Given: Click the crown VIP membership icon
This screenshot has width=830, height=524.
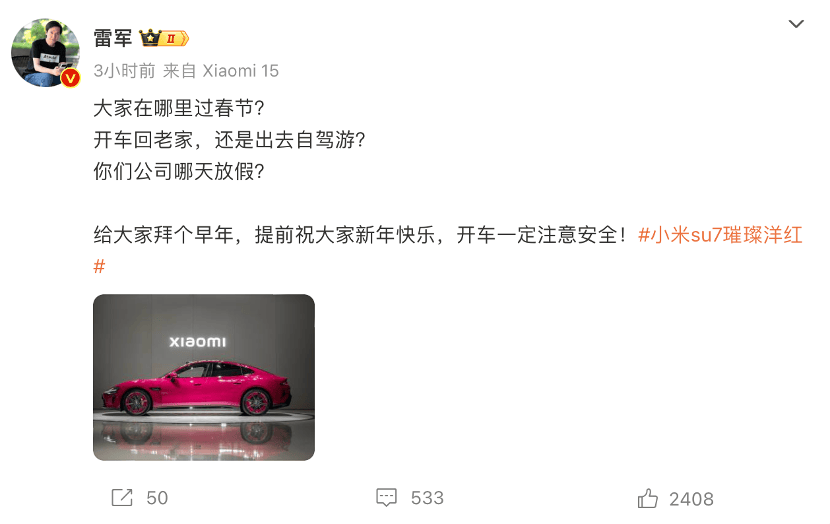Looking at the screenshot, I should tap(150, 38).
